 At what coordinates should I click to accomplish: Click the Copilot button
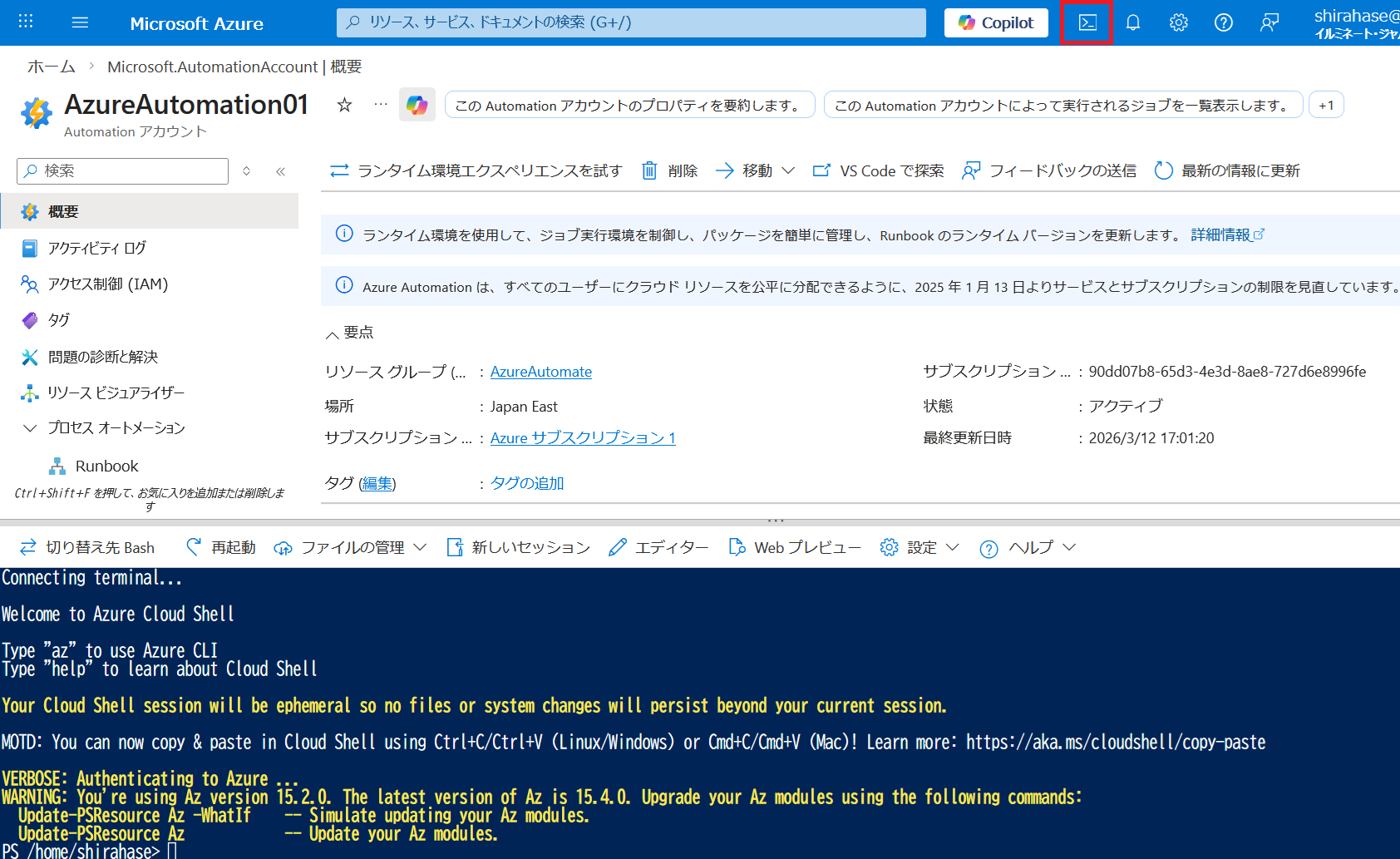click(x=996, y=22)
